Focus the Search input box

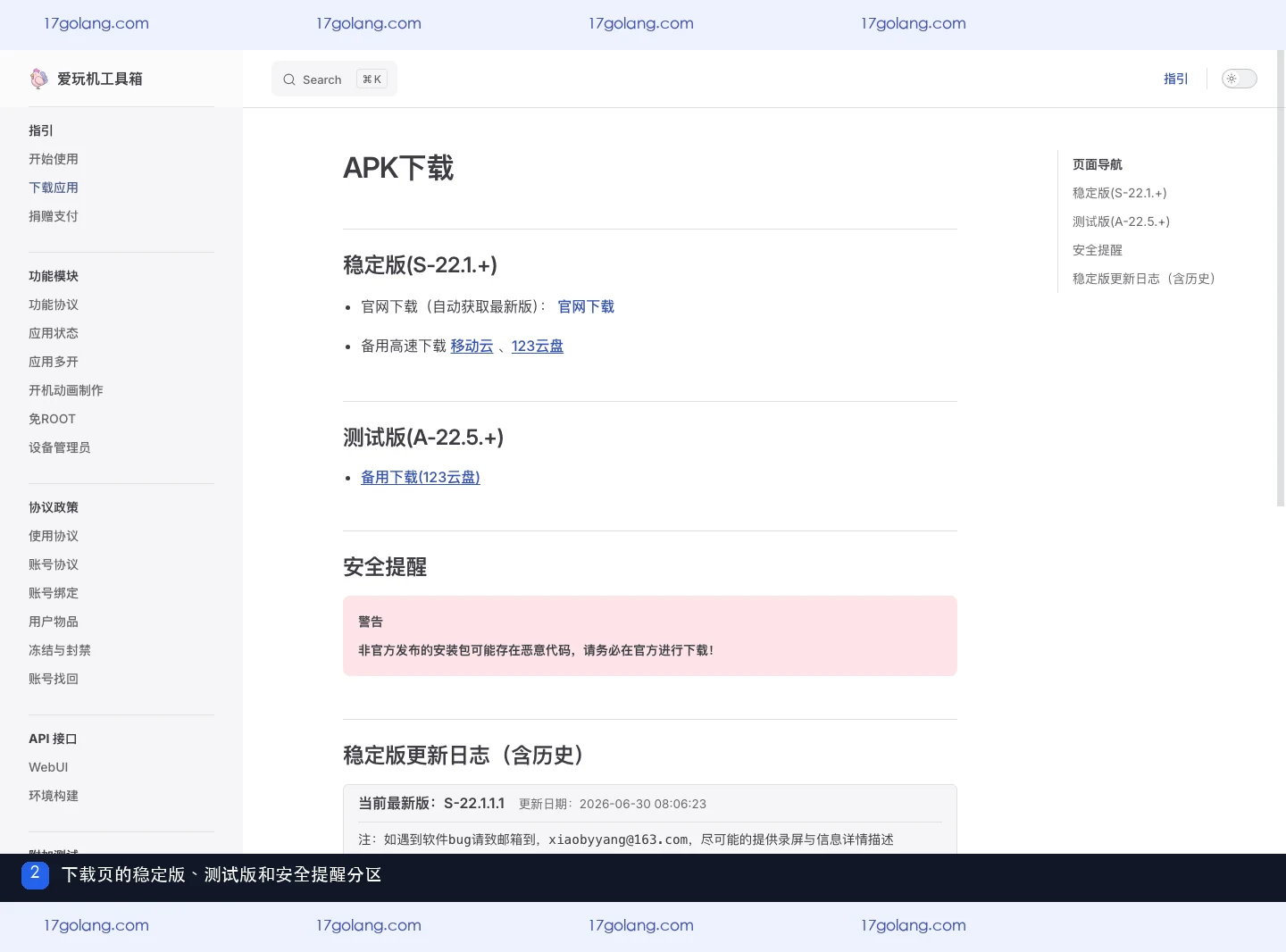[334, 79]
